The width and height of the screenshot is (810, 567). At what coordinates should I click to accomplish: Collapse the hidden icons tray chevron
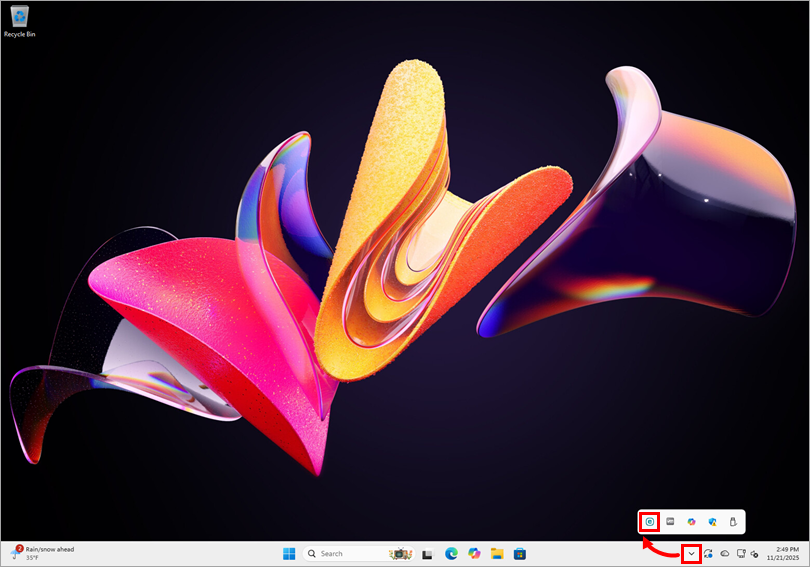click(690, 553)
